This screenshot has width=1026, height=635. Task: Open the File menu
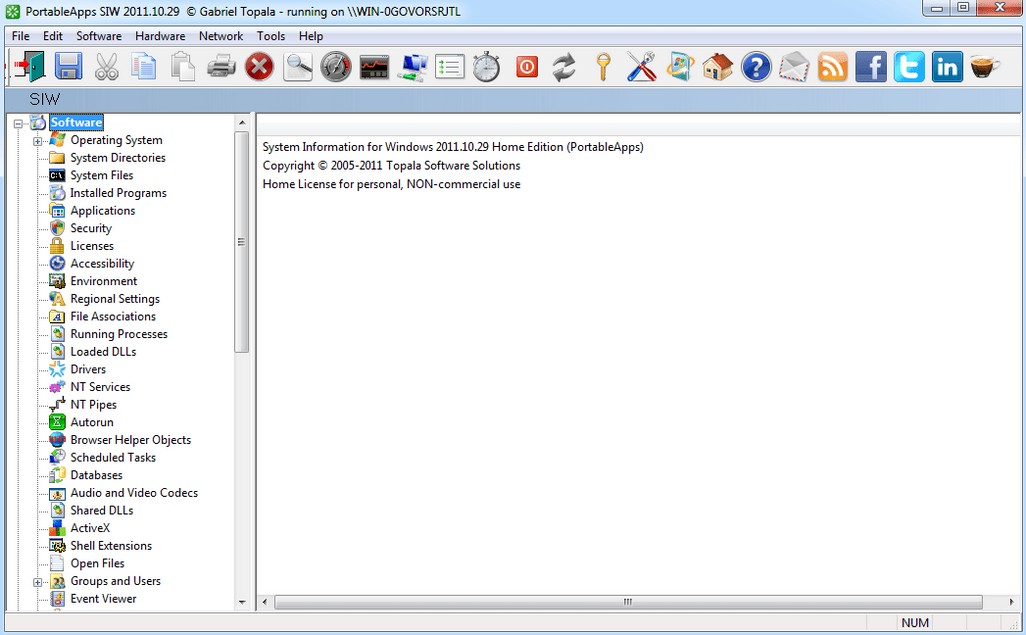coord(20,36)
